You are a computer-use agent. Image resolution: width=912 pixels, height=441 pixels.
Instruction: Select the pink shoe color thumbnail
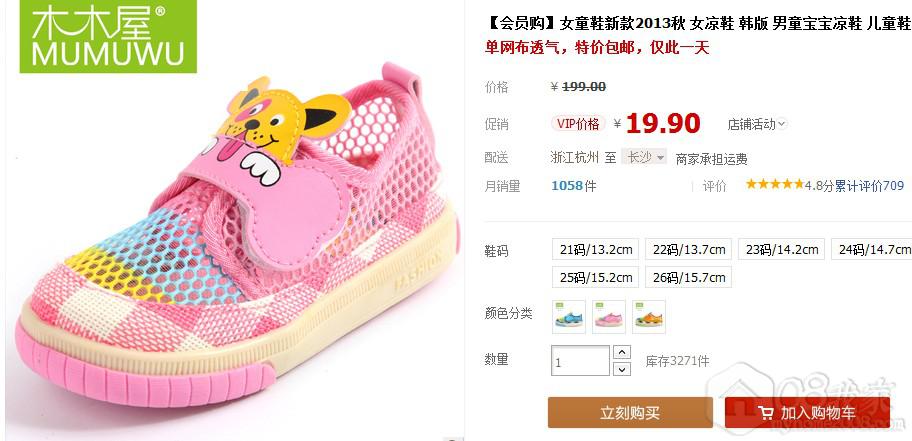tap(609, 317)
